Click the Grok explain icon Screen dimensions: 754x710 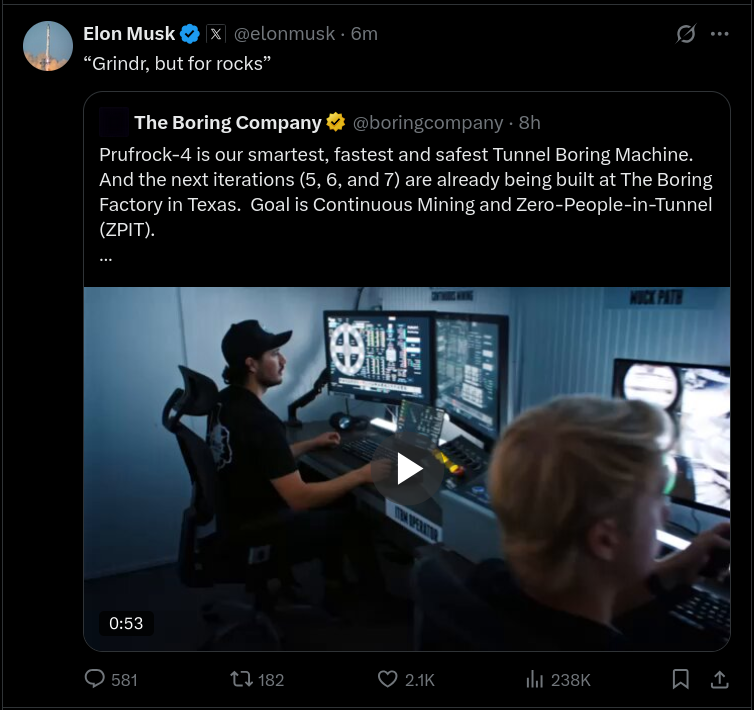[685, 34]
